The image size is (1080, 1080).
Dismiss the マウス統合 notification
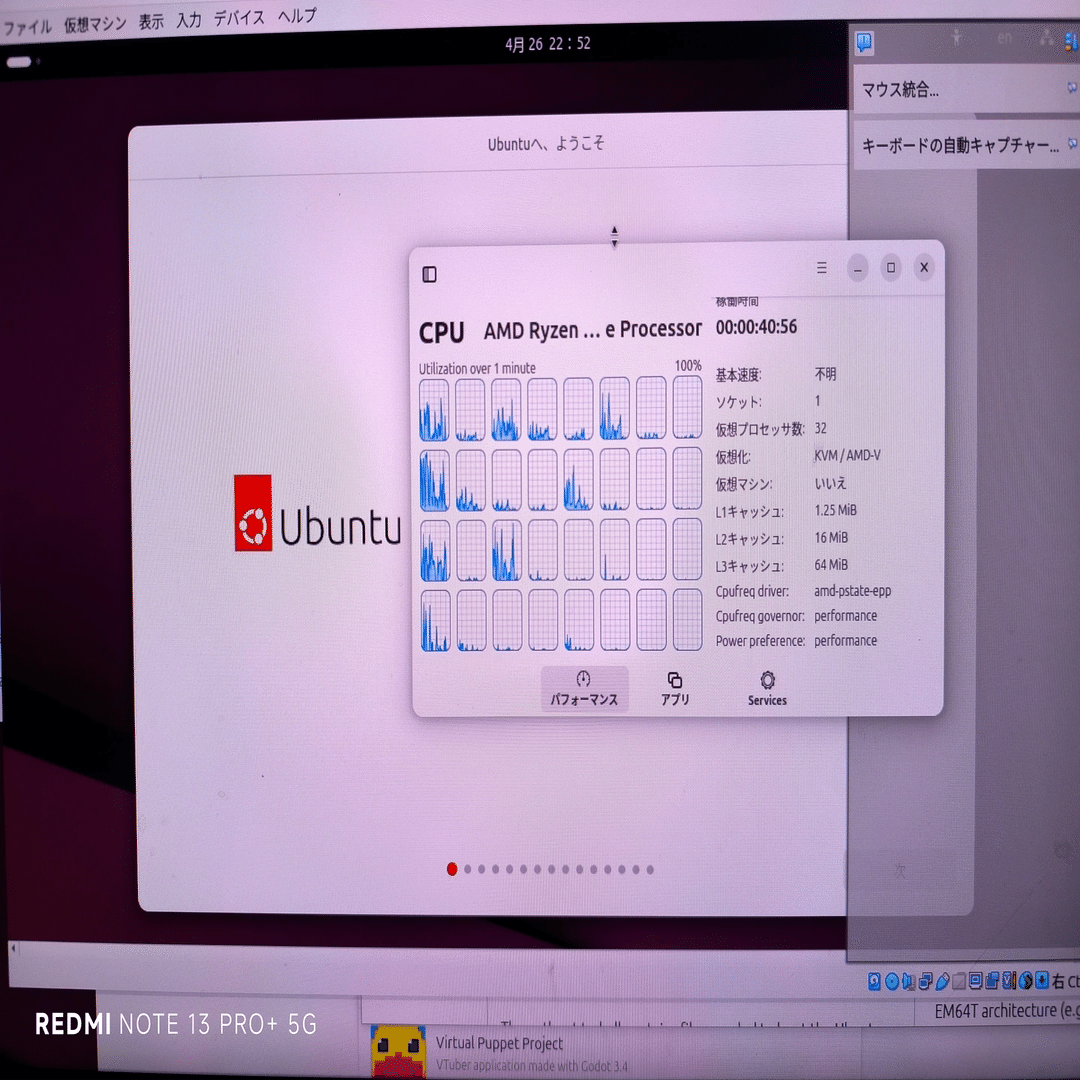[x=1072, y=90]
